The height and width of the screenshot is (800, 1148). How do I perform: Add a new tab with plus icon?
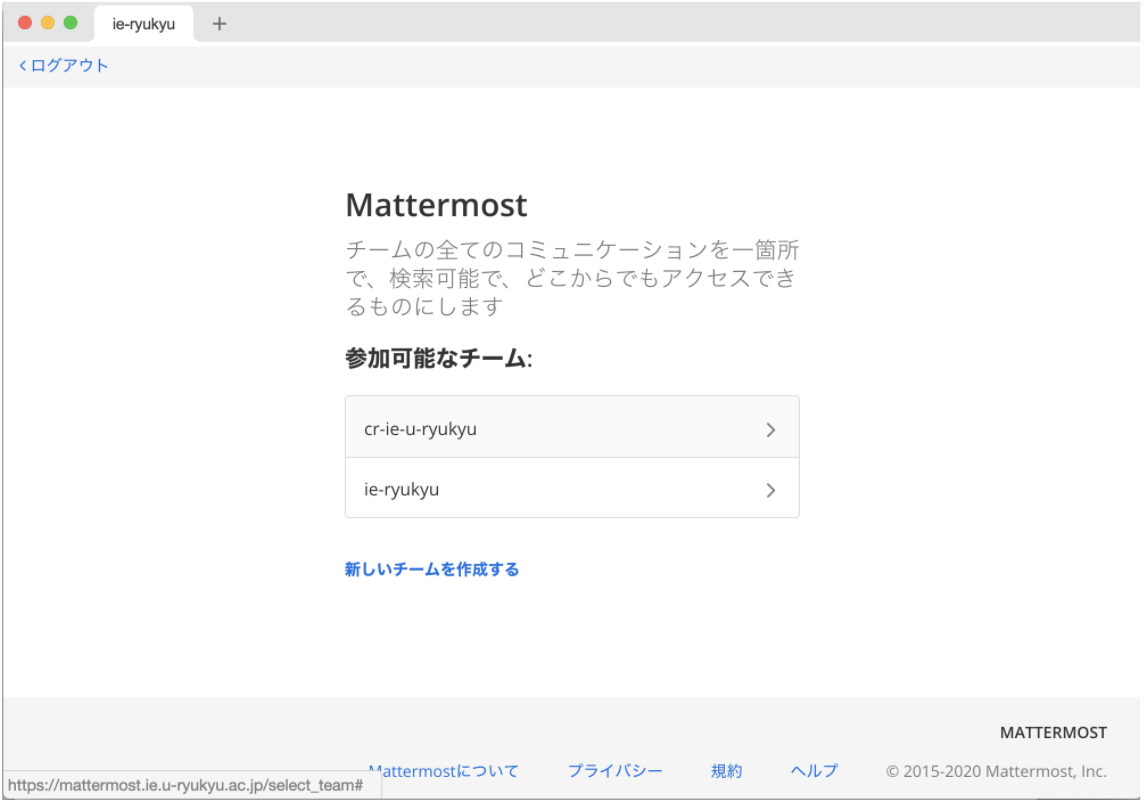(x=219, y=23)
